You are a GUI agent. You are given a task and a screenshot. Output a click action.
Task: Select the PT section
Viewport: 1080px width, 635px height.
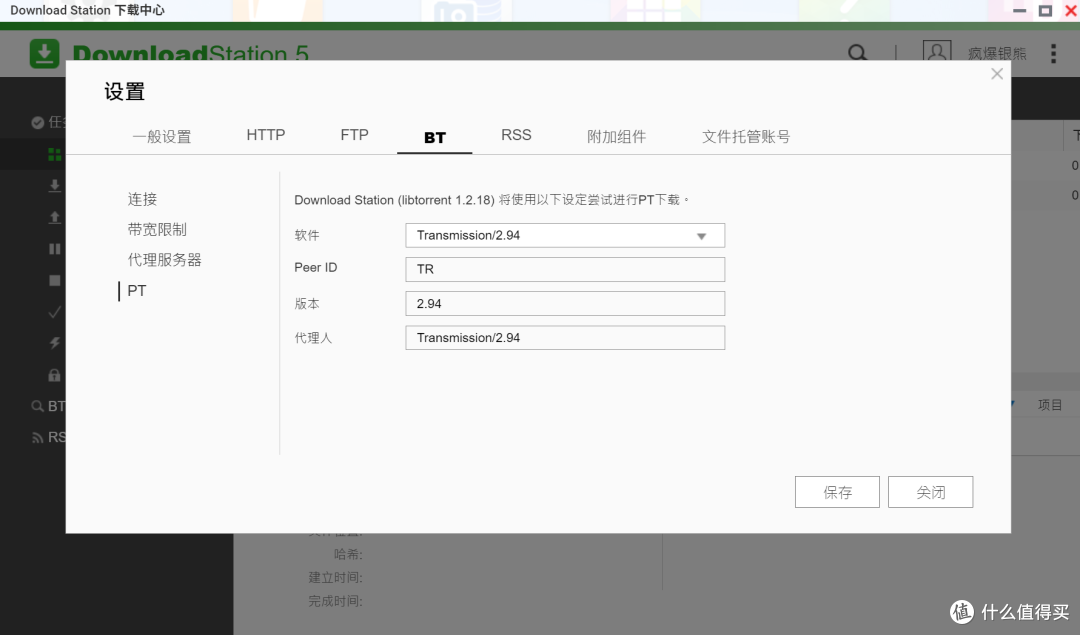136,291
